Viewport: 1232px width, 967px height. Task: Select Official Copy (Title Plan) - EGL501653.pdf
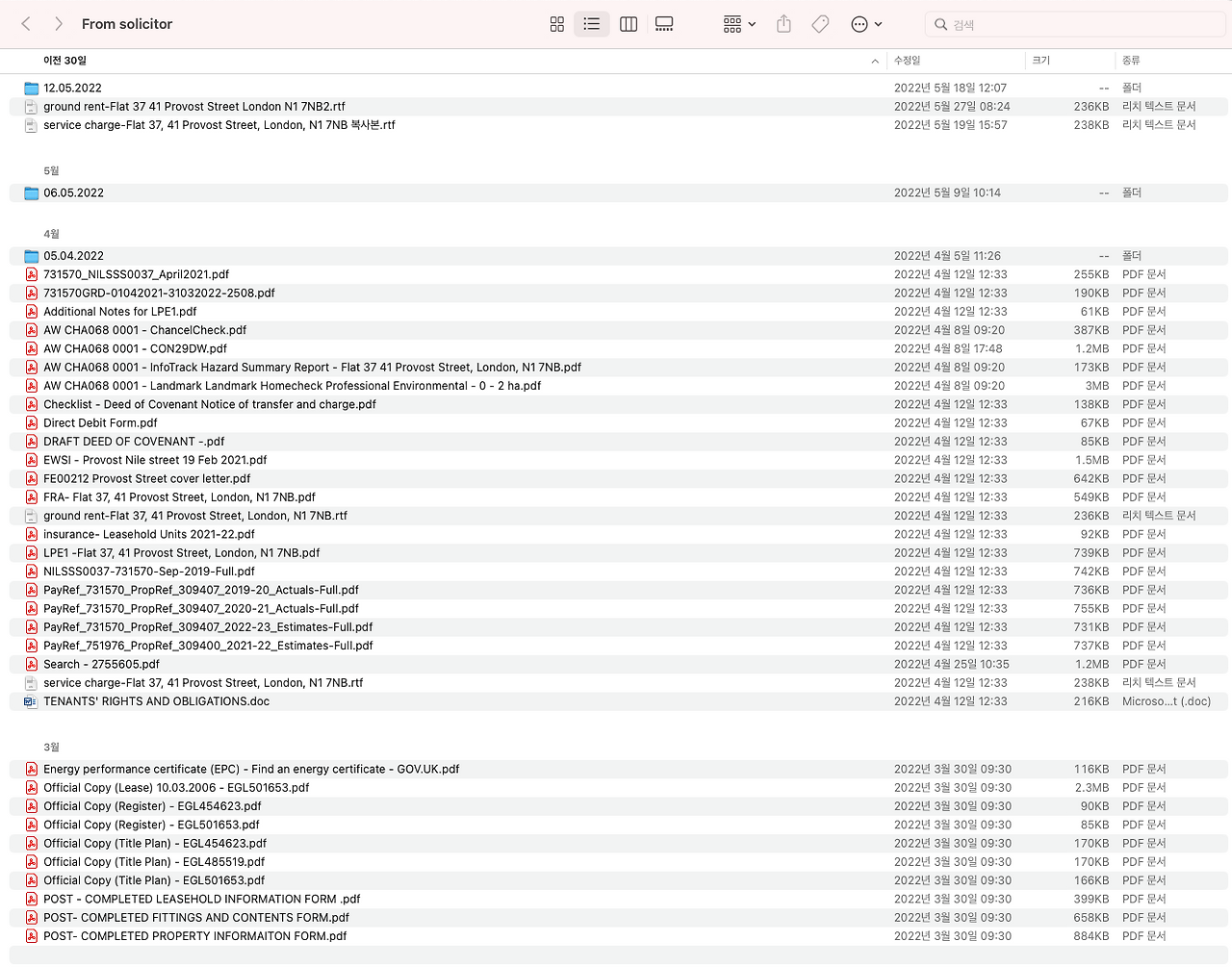click(154, 880)
